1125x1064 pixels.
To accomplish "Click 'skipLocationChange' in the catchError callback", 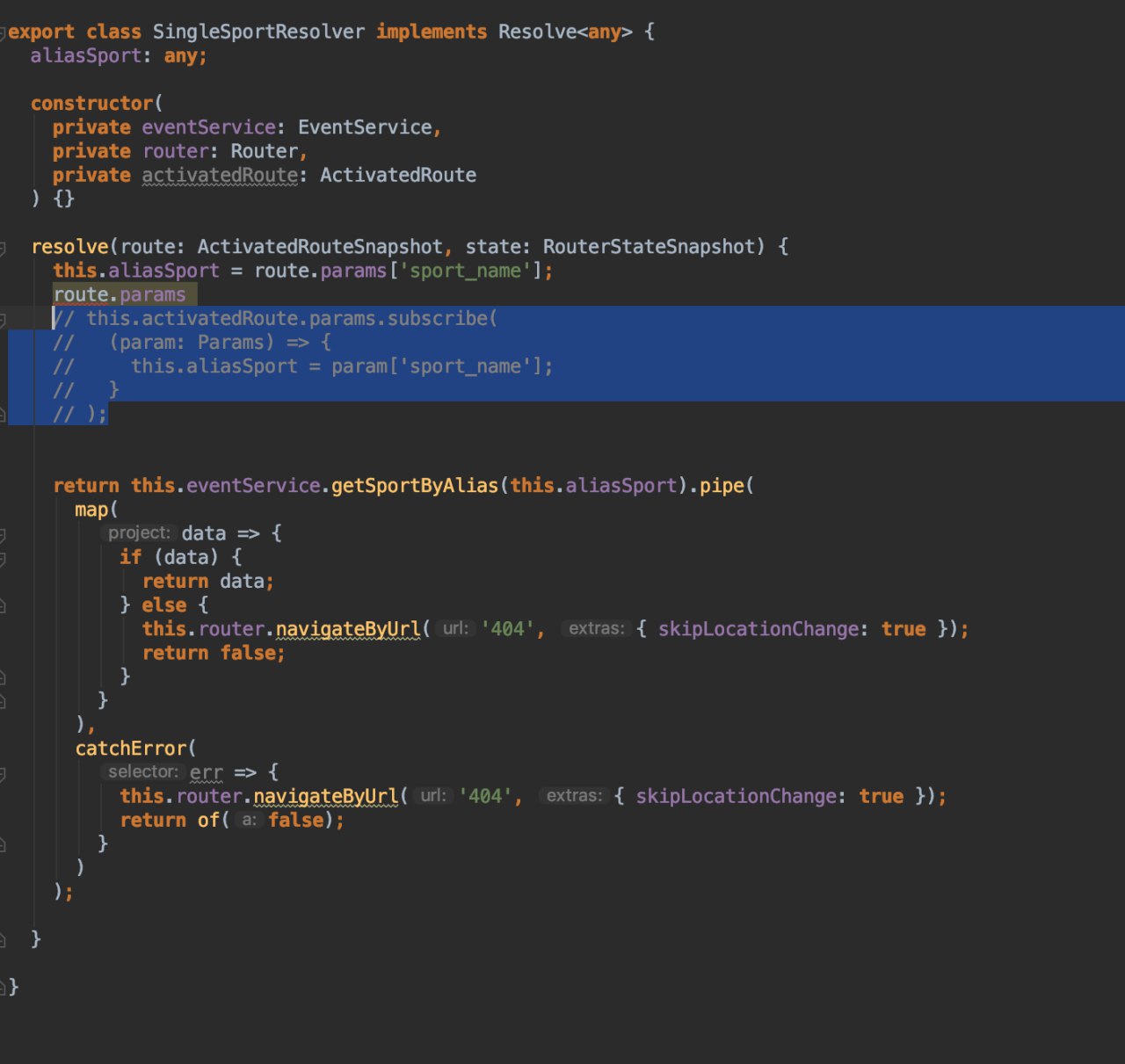I will [737, 796].
